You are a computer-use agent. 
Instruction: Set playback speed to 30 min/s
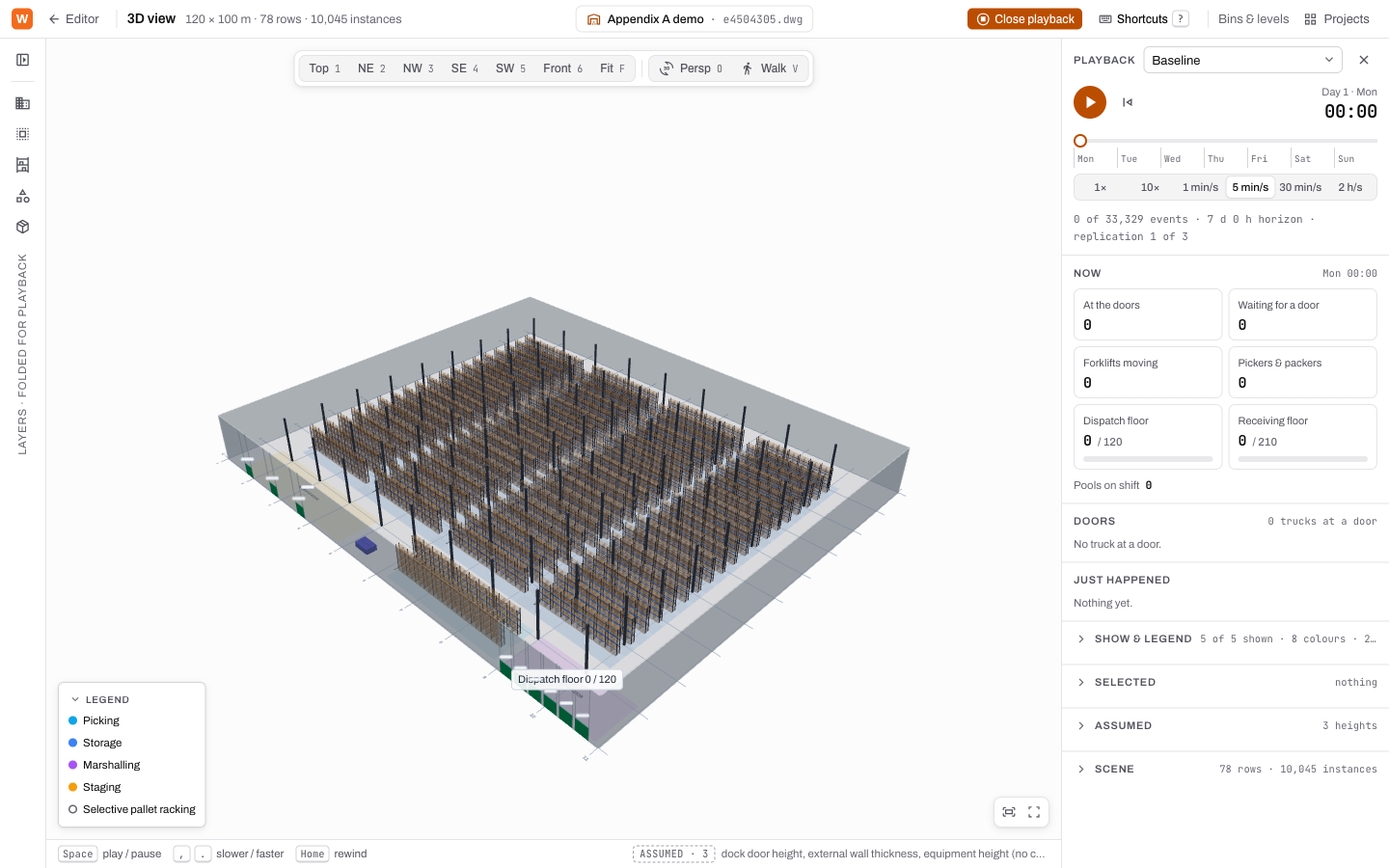pos(1300,187)
